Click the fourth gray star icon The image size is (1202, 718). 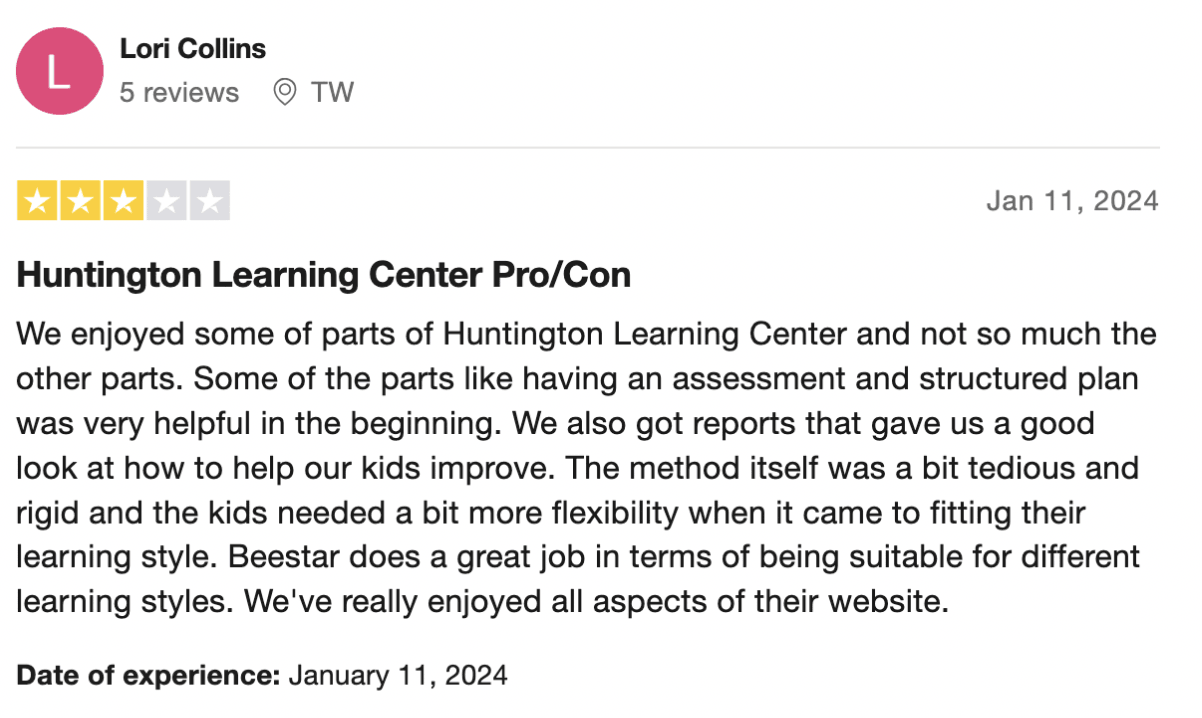coord(167,200)
